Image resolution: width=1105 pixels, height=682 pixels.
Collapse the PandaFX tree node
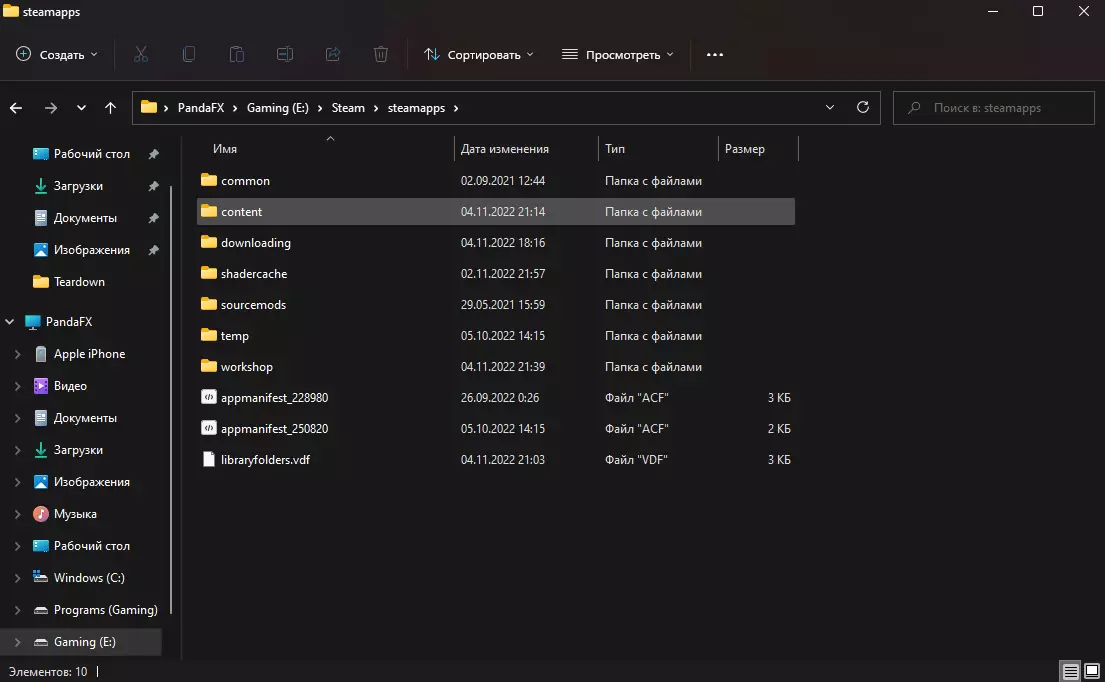[x=10, y=322]
